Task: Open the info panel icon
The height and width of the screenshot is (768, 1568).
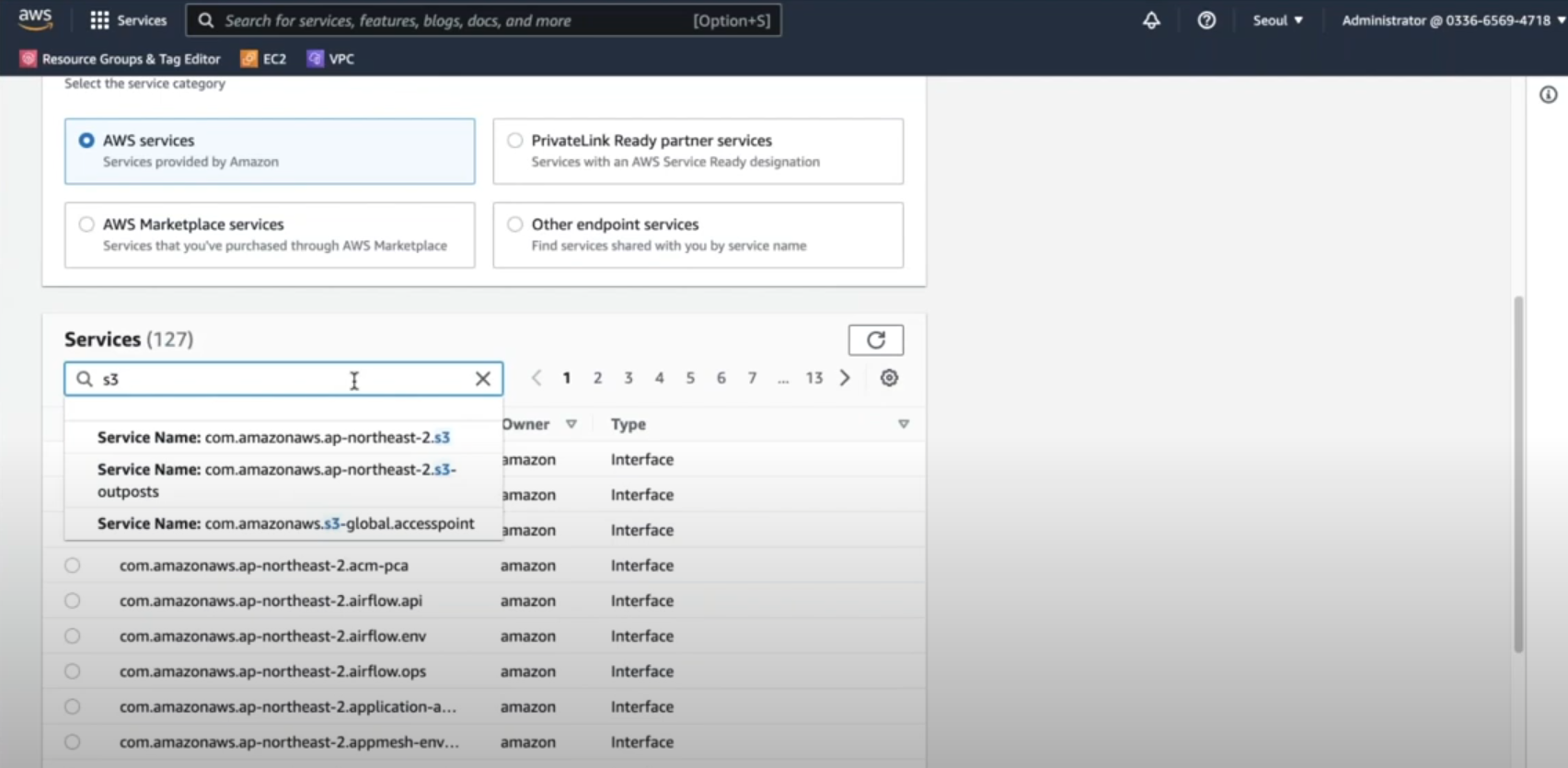Action: coord(1549,95)
